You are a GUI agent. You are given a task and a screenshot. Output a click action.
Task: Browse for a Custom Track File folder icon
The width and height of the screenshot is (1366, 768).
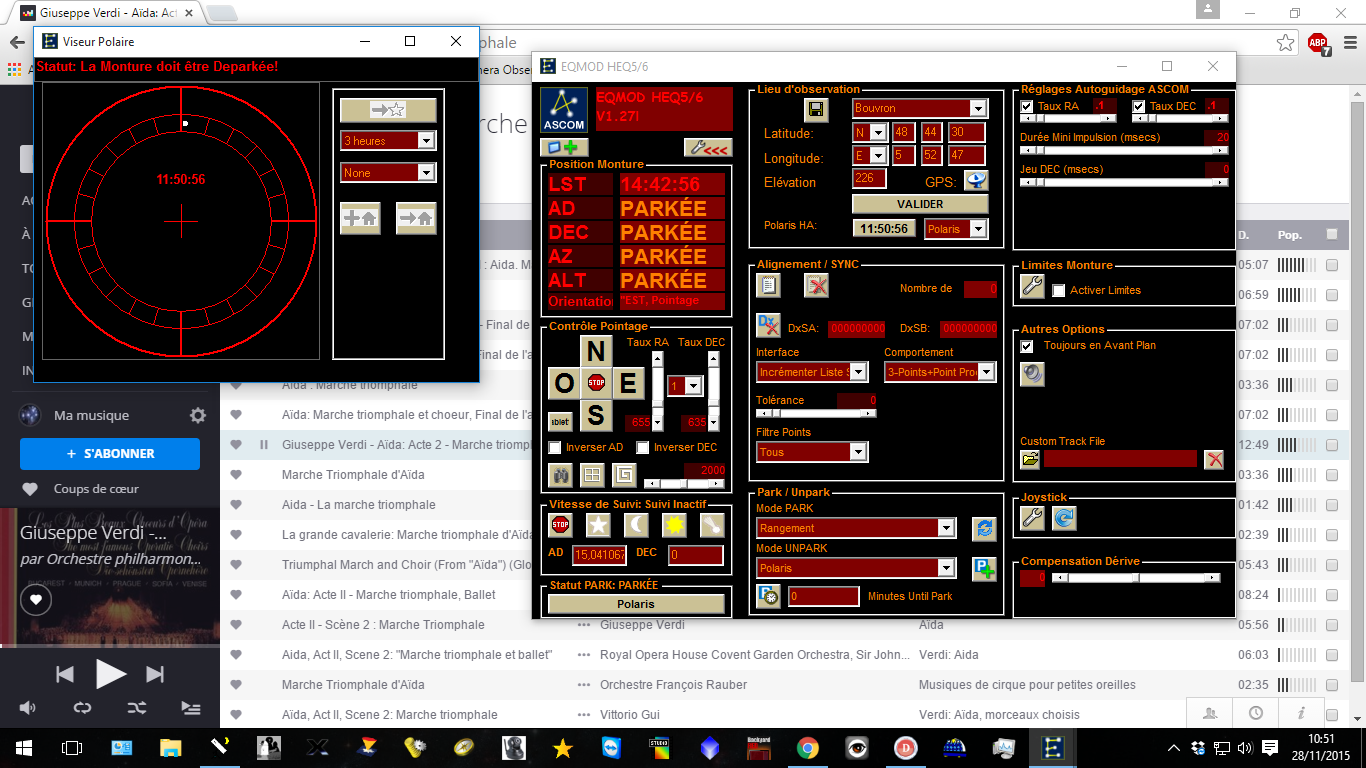1030,459
